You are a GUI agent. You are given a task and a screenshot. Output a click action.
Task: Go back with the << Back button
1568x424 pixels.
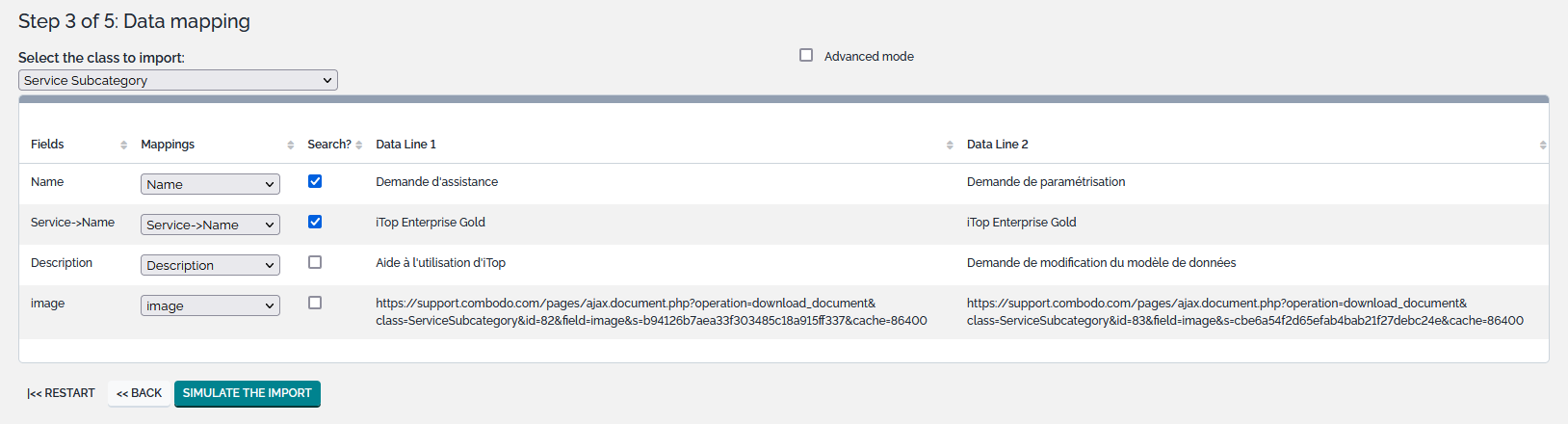[140, 393]
